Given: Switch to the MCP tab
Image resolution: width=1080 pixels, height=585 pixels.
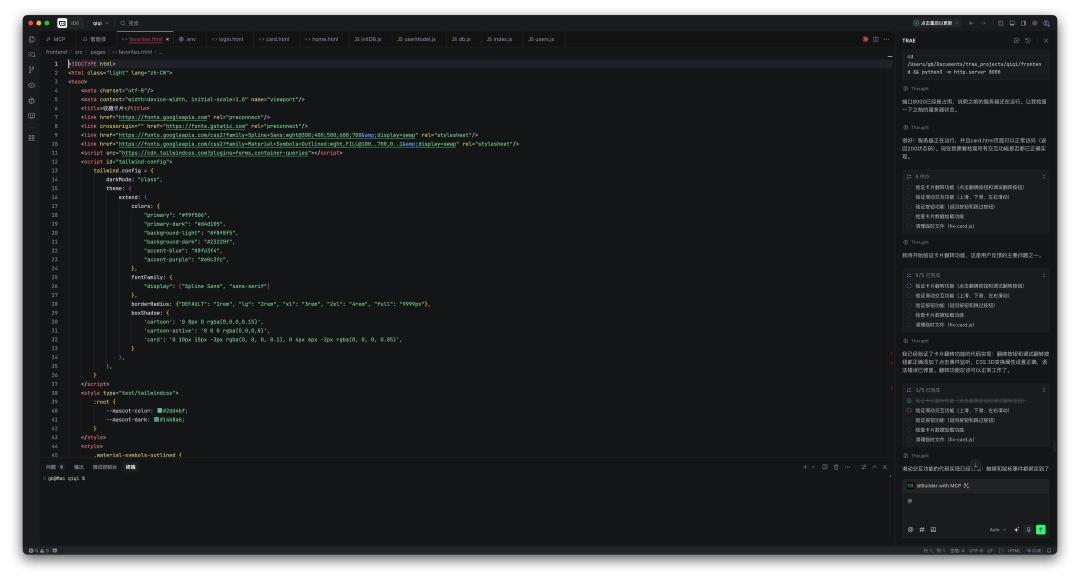Looking at the screenshot, I should [x=56, y=39].
